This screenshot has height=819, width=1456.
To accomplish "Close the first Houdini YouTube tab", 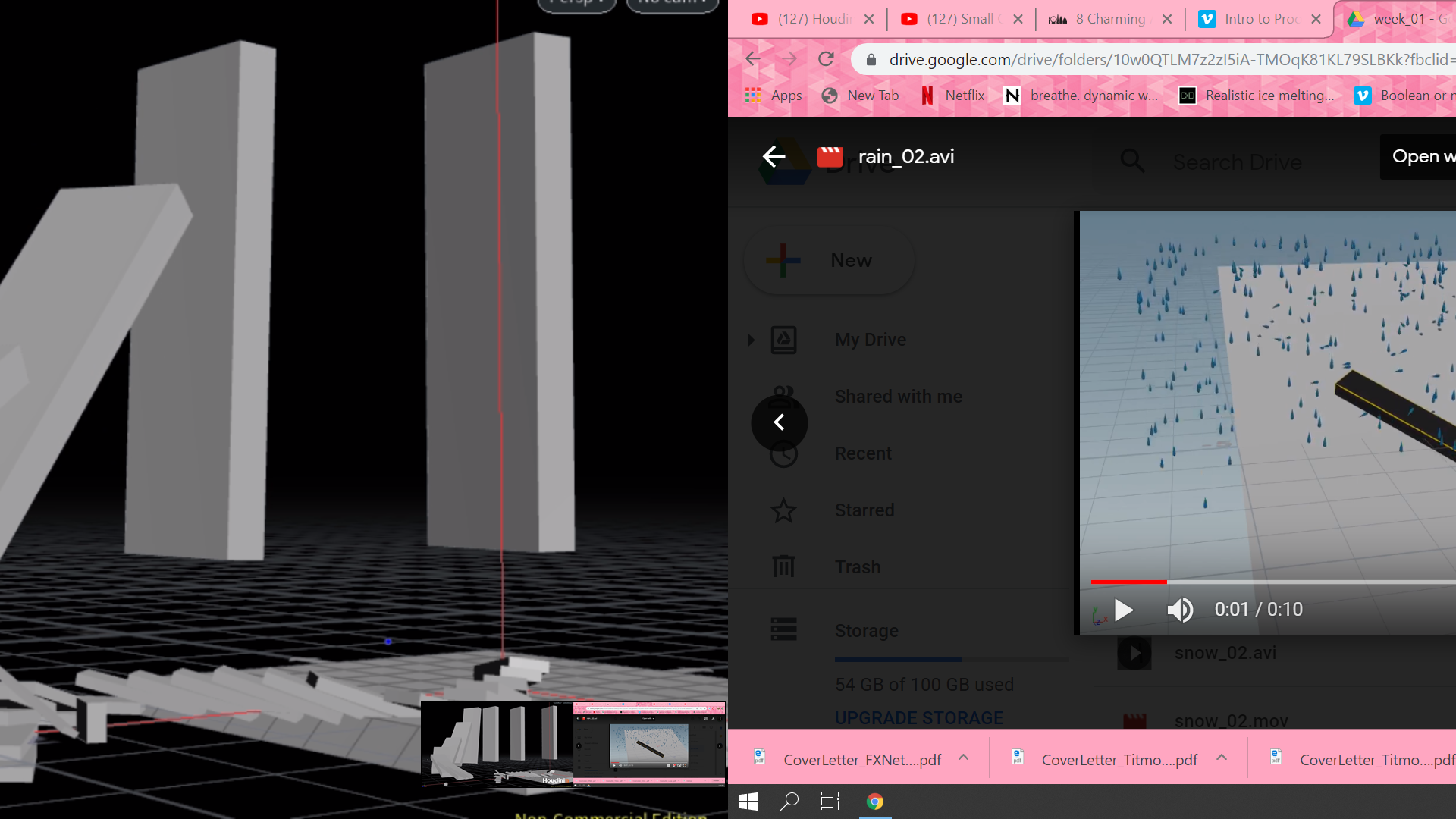I will click(x=869, y=19).
